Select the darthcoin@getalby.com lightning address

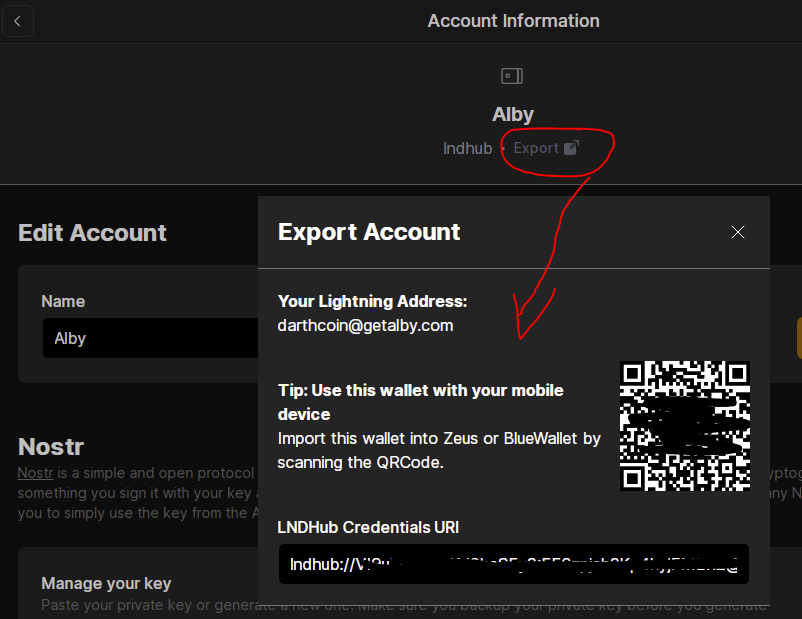click(x=365, y=325)
